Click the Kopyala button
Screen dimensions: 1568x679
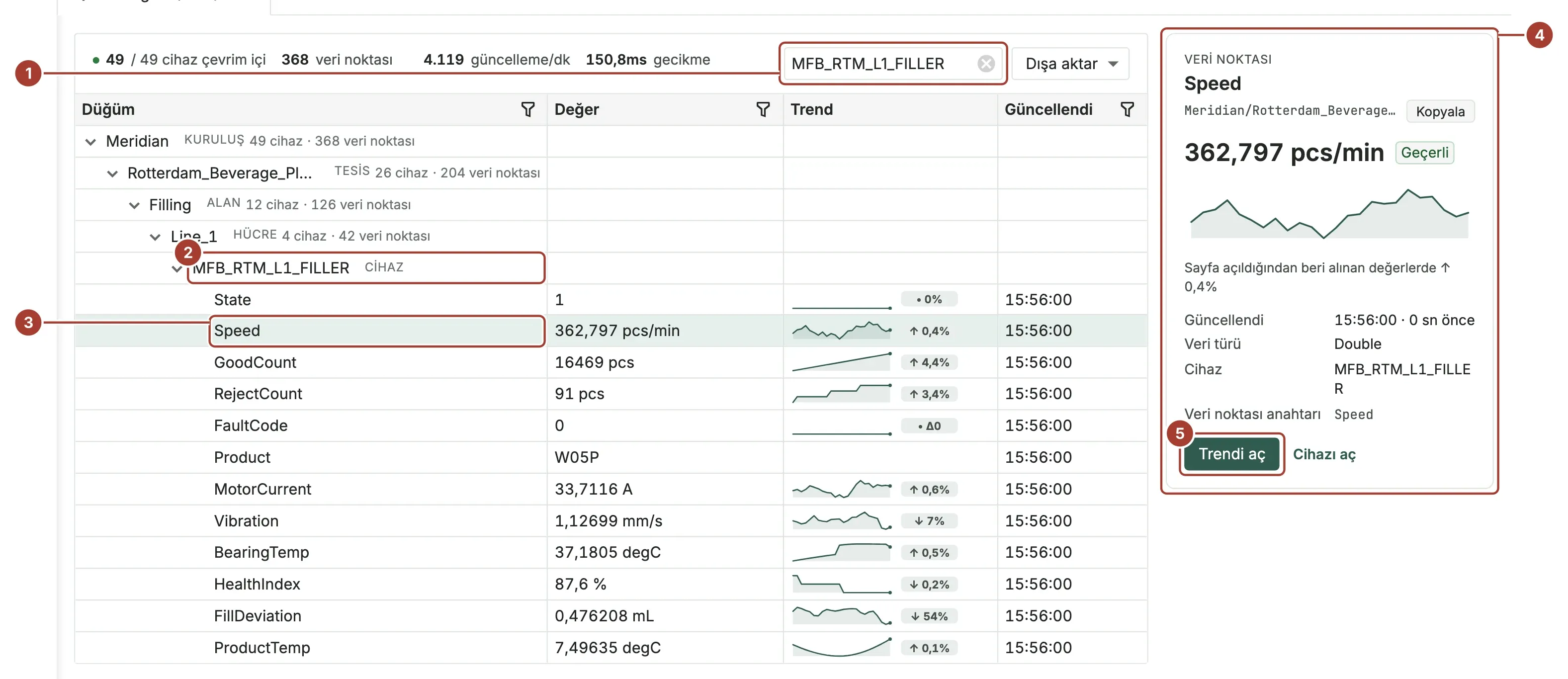[1440, 111]
